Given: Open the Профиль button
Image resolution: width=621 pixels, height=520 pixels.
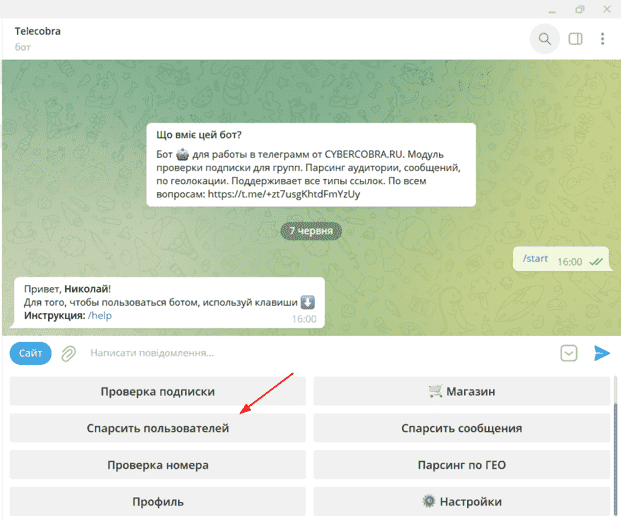Looking at the screenshot, I should (158, 502).
